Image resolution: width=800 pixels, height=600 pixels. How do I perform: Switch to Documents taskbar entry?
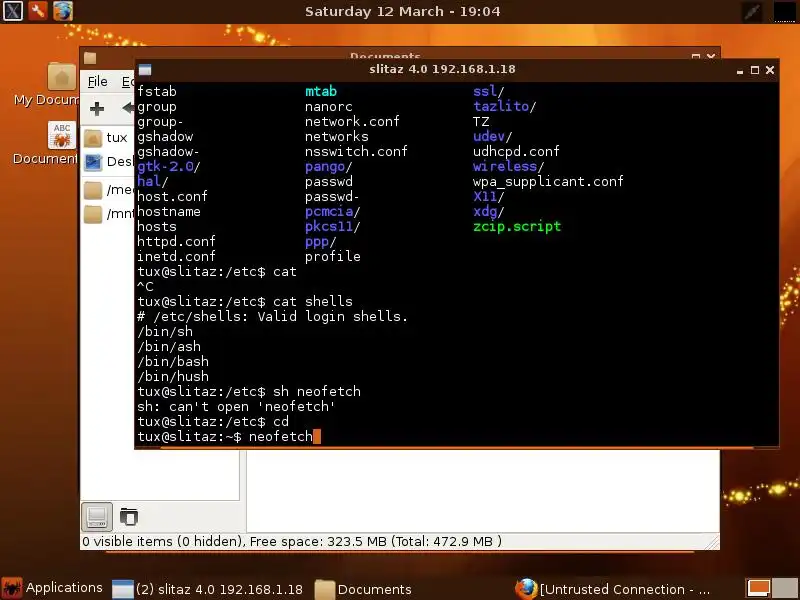coord(363,589)
